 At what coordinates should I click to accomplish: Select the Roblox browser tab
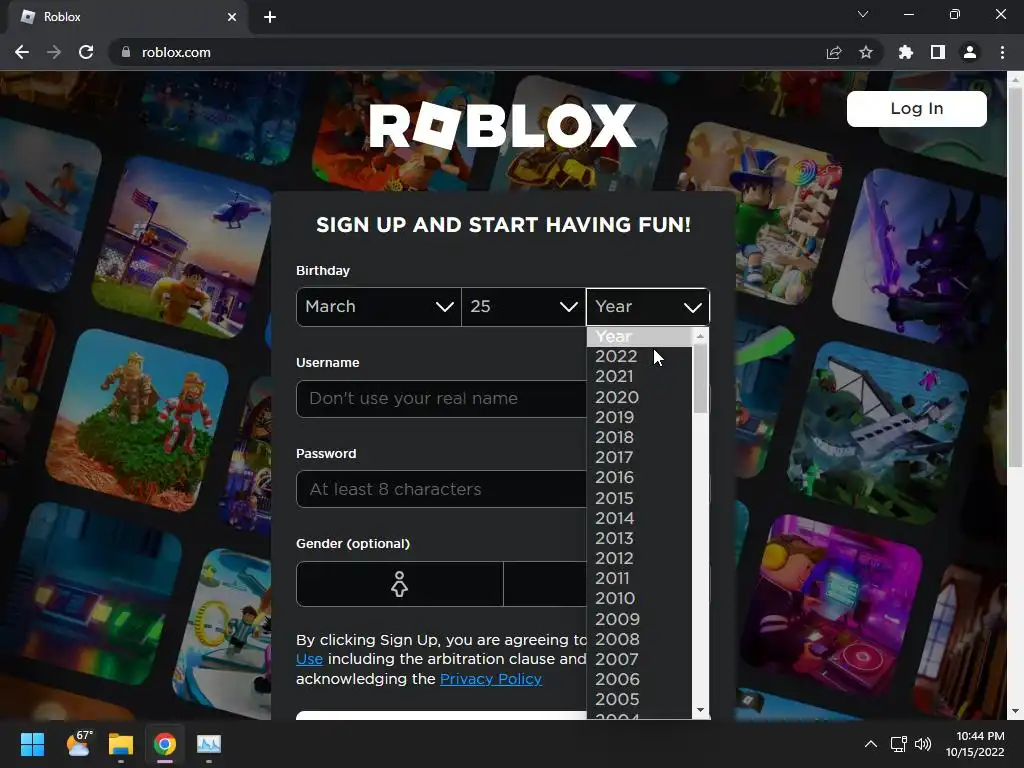127,17
